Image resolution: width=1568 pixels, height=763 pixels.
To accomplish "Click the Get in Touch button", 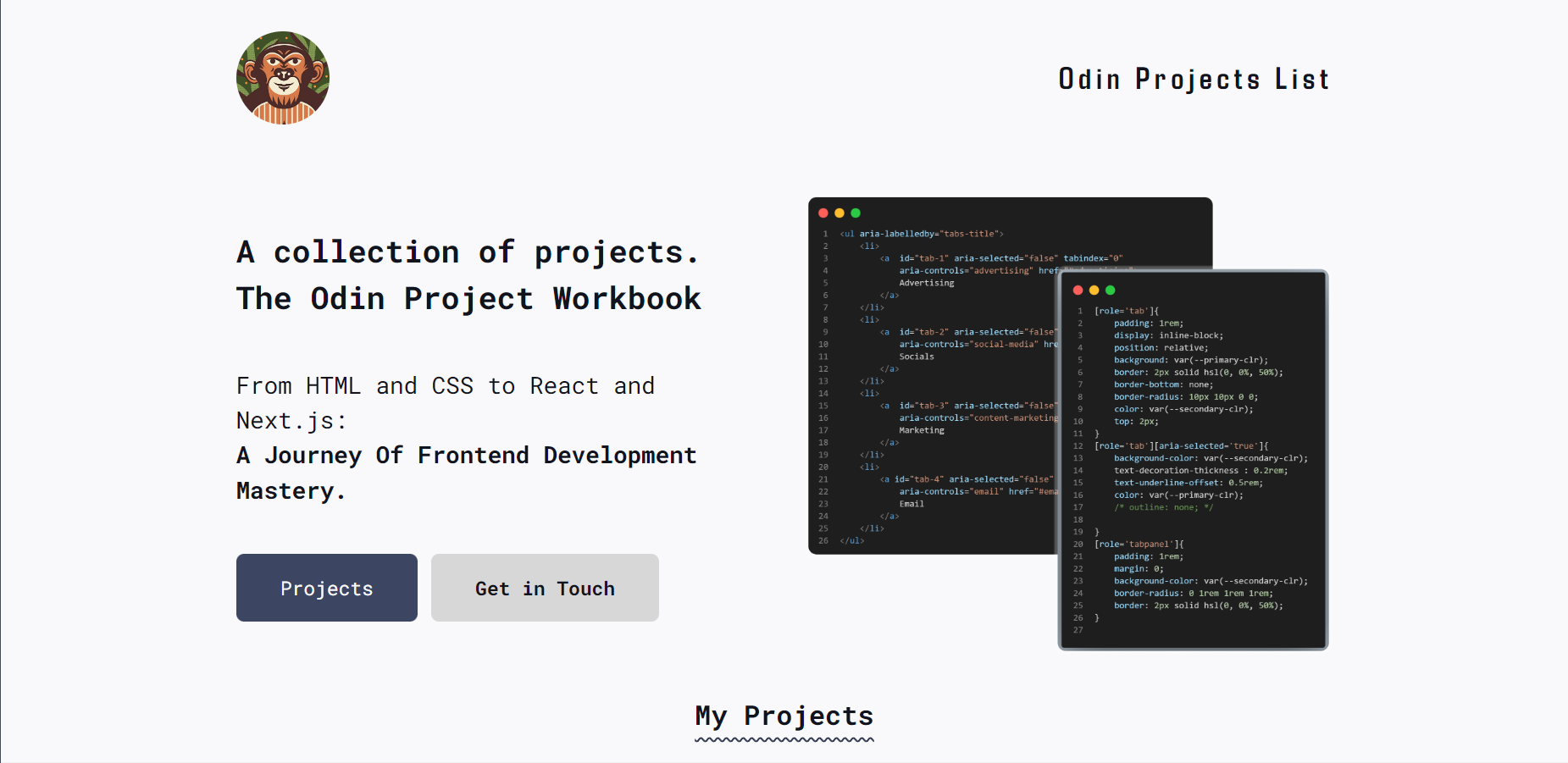I will tap(545, 588).
